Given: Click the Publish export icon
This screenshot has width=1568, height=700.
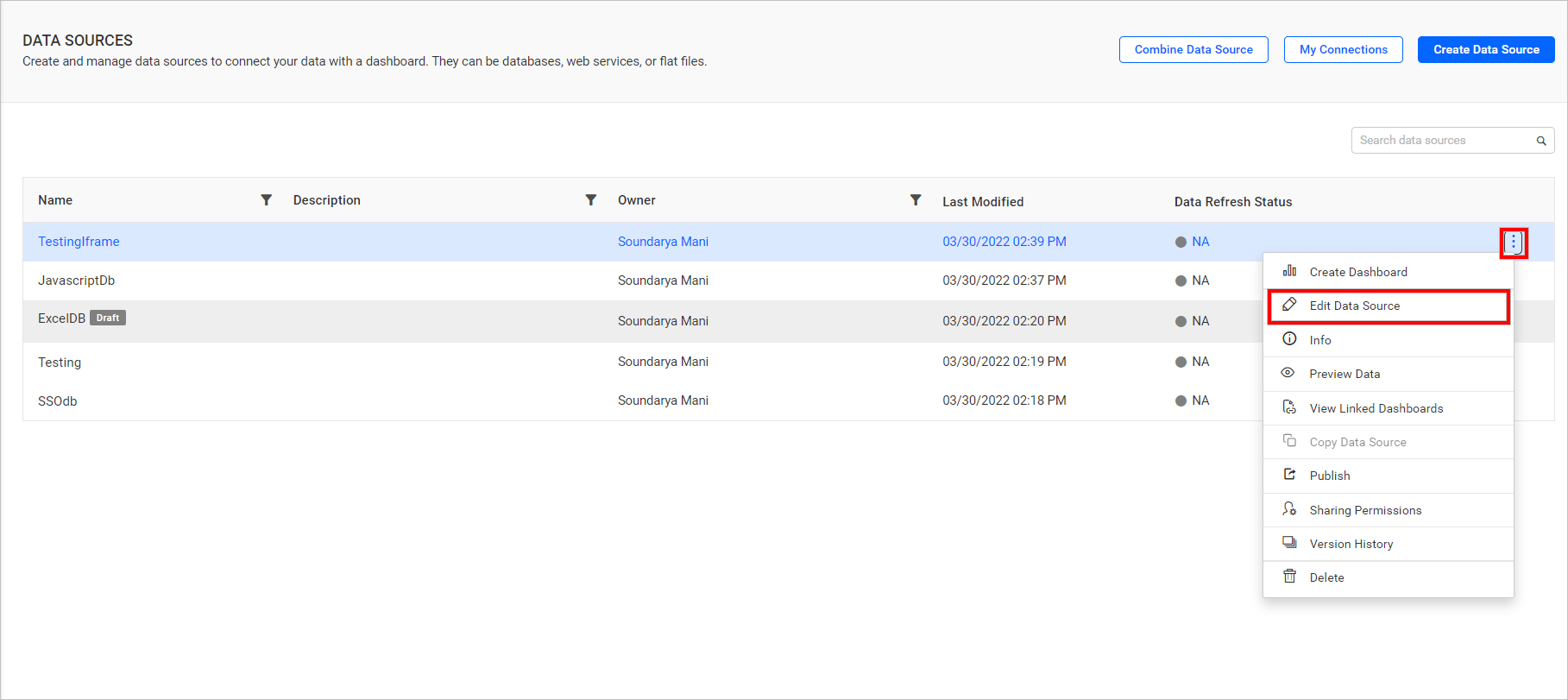Looking at the screenshot, I should coord(1289,475).
